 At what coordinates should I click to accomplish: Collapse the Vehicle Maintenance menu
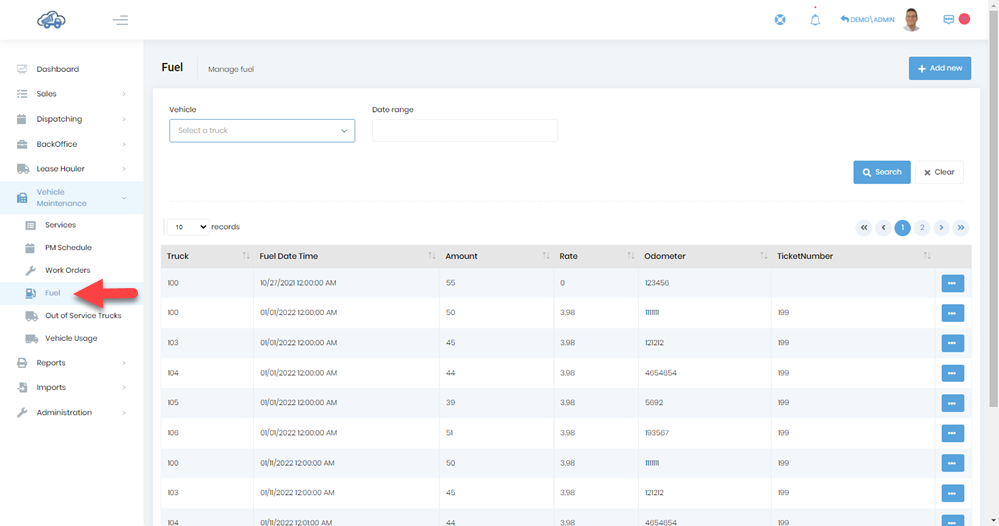pos(71,197)
